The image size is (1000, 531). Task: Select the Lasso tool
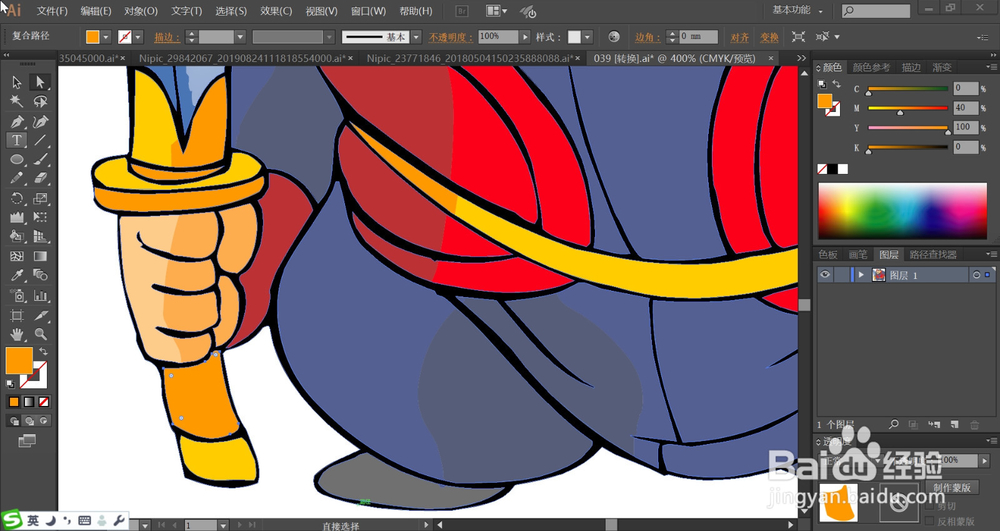click(x=40, y=101)
